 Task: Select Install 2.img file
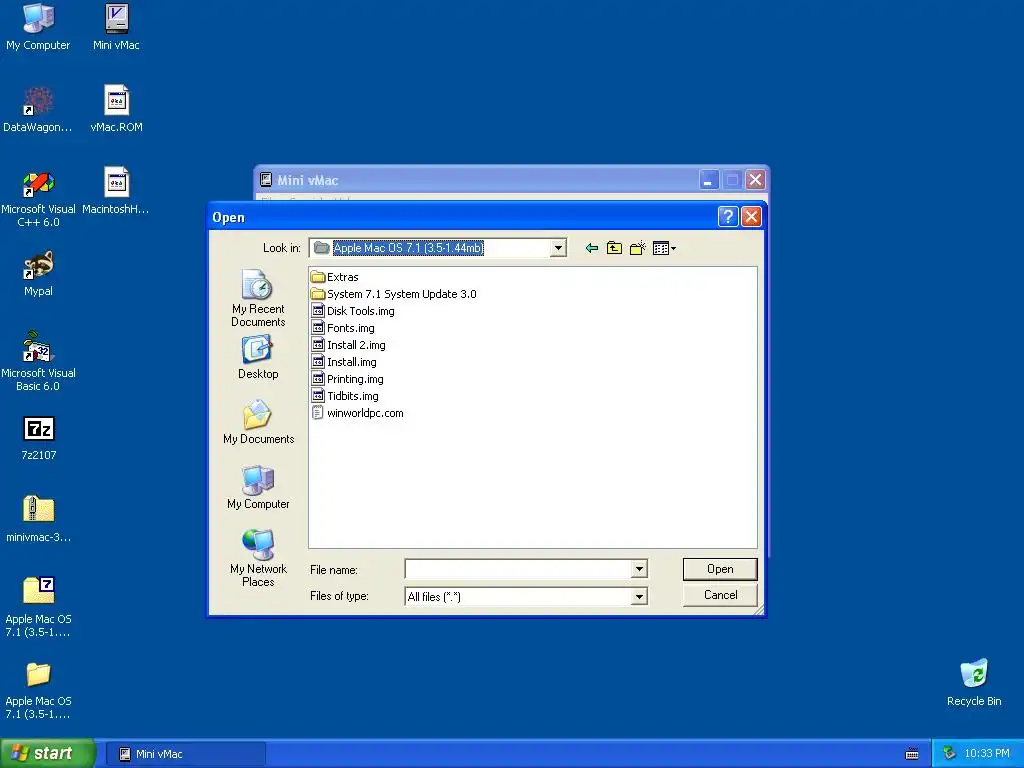point(349,345)
